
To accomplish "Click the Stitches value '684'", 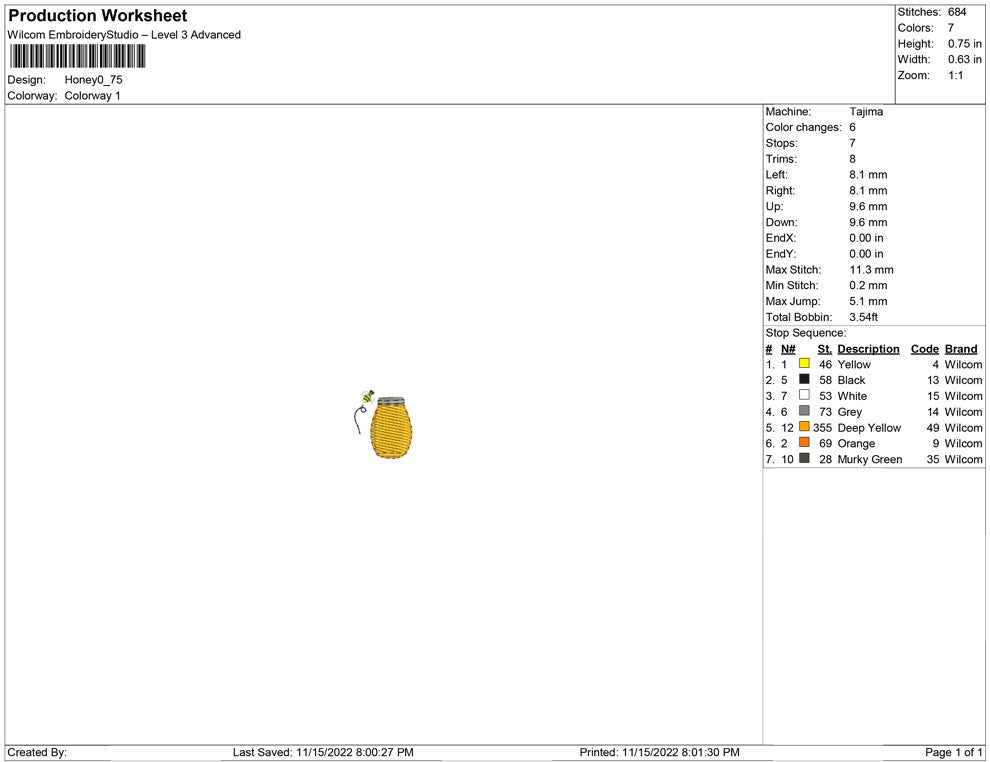I will click(957, 12).
